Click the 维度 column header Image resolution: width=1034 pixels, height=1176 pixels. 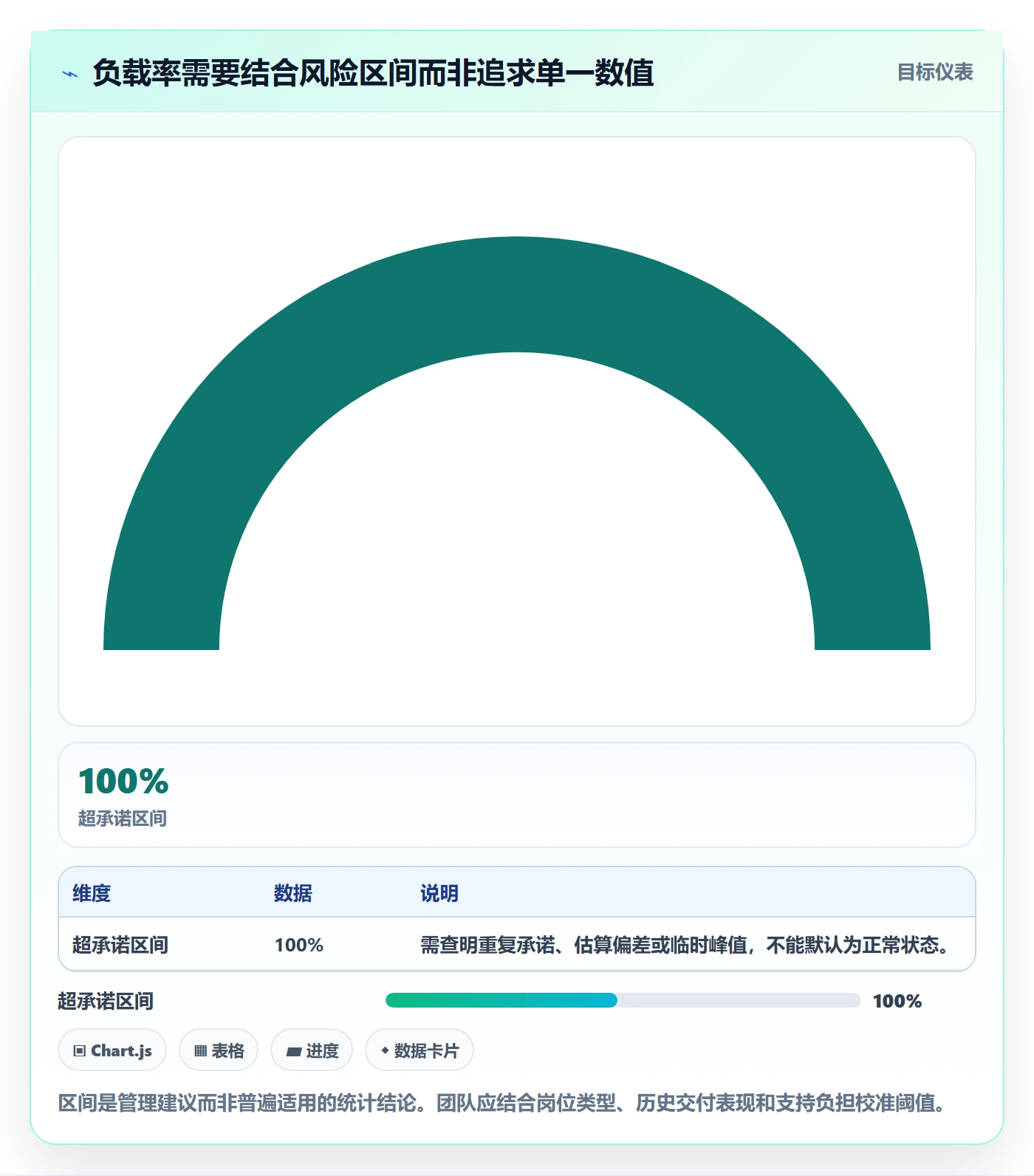click(92, 893)
